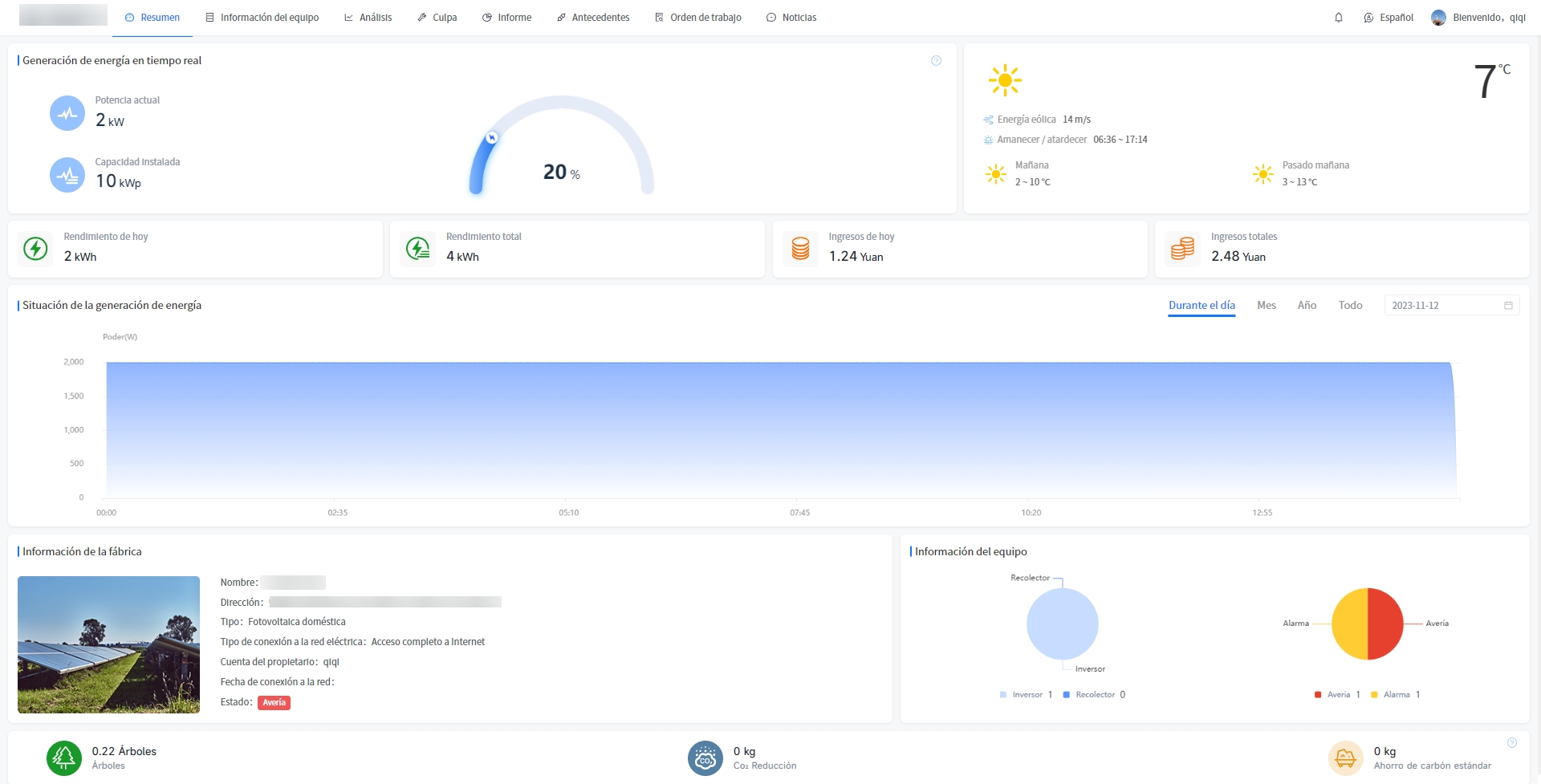Click the 1.24 Yuan income value
The height and width of the screenshot is (784, 1541).
tap(856, 257)
